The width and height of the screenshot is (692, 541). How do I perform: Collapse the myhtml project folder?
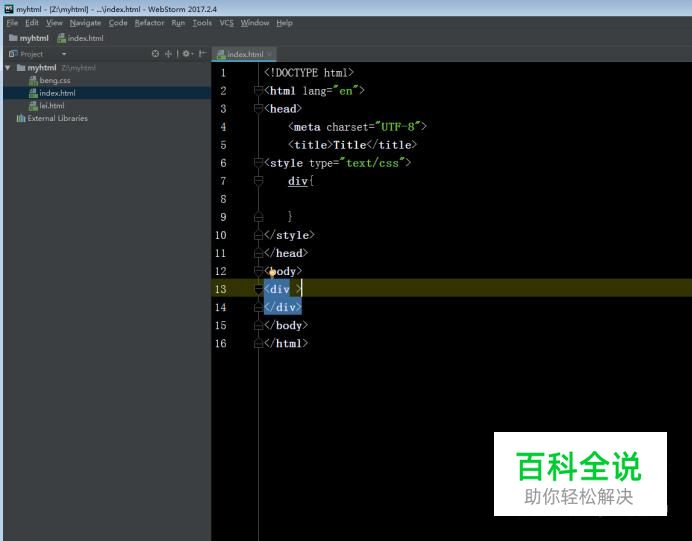8,68
